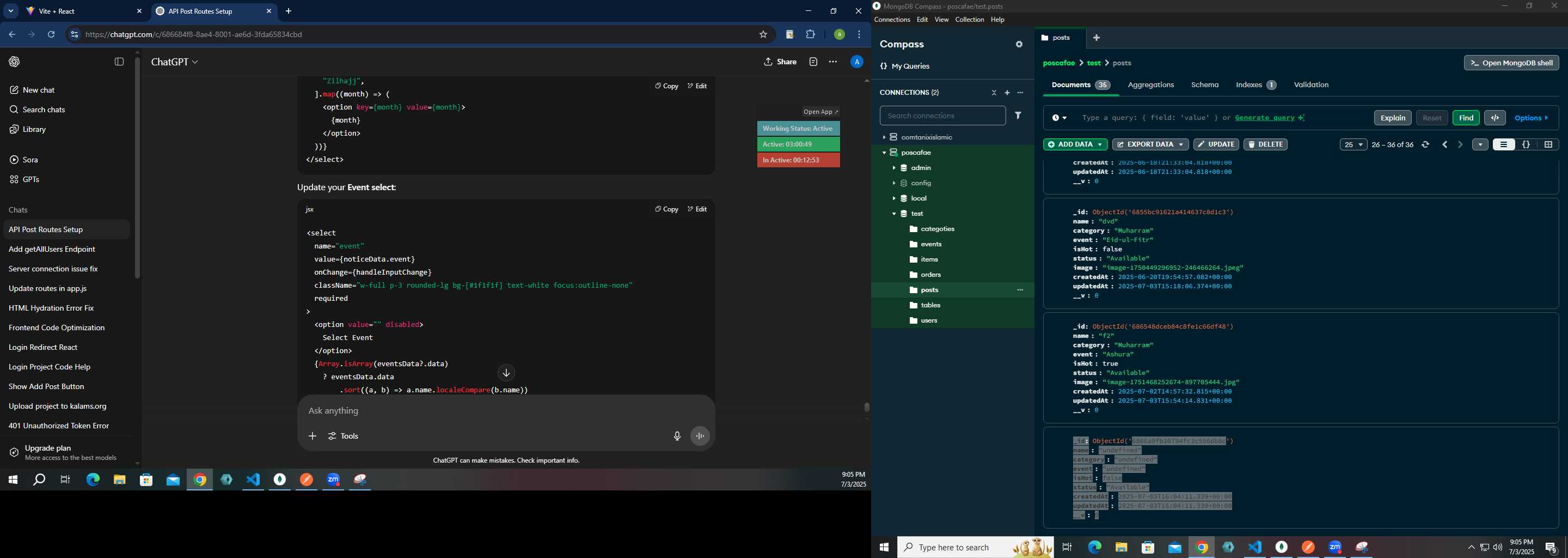Click the Explain query button
Image resolution: width=1568 pixels, height=558 pixels.
tap(1393, 118)
